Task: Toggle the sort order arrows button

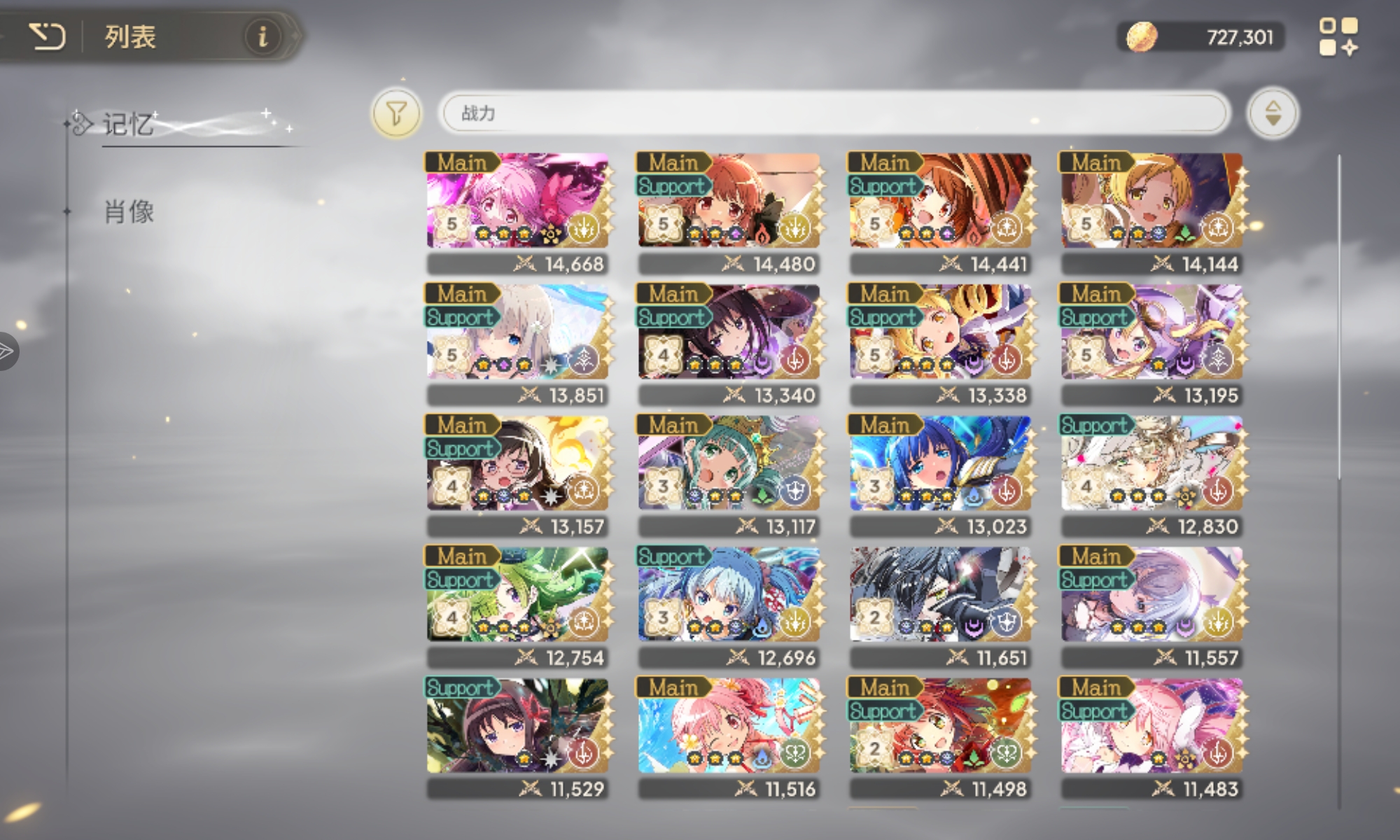Action: tap(1273, 113)
